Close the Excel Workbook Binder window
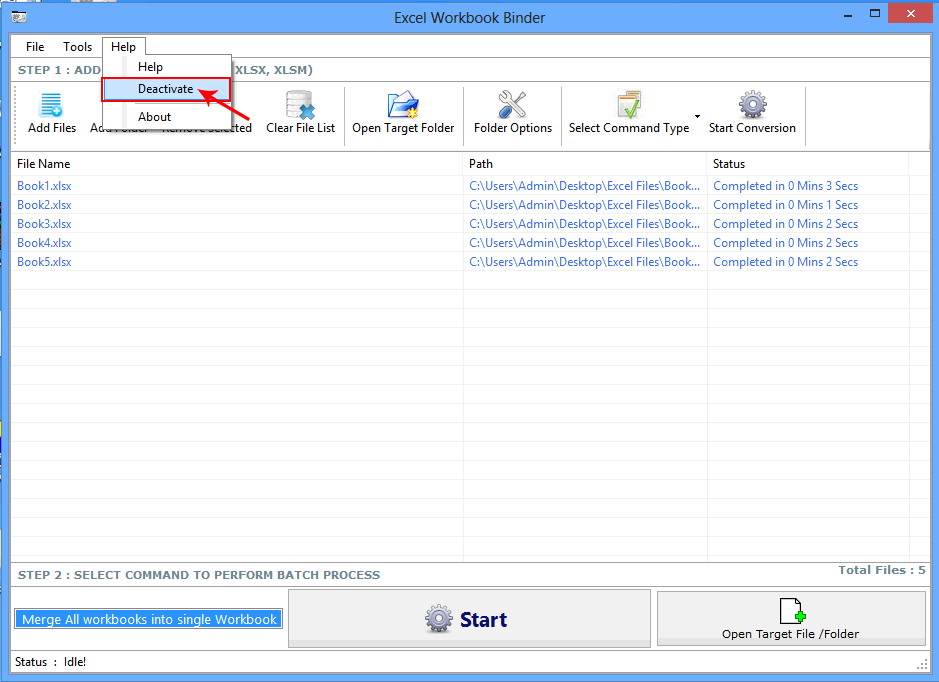This screenshot has height=682, width=939. tap(911, 14)
